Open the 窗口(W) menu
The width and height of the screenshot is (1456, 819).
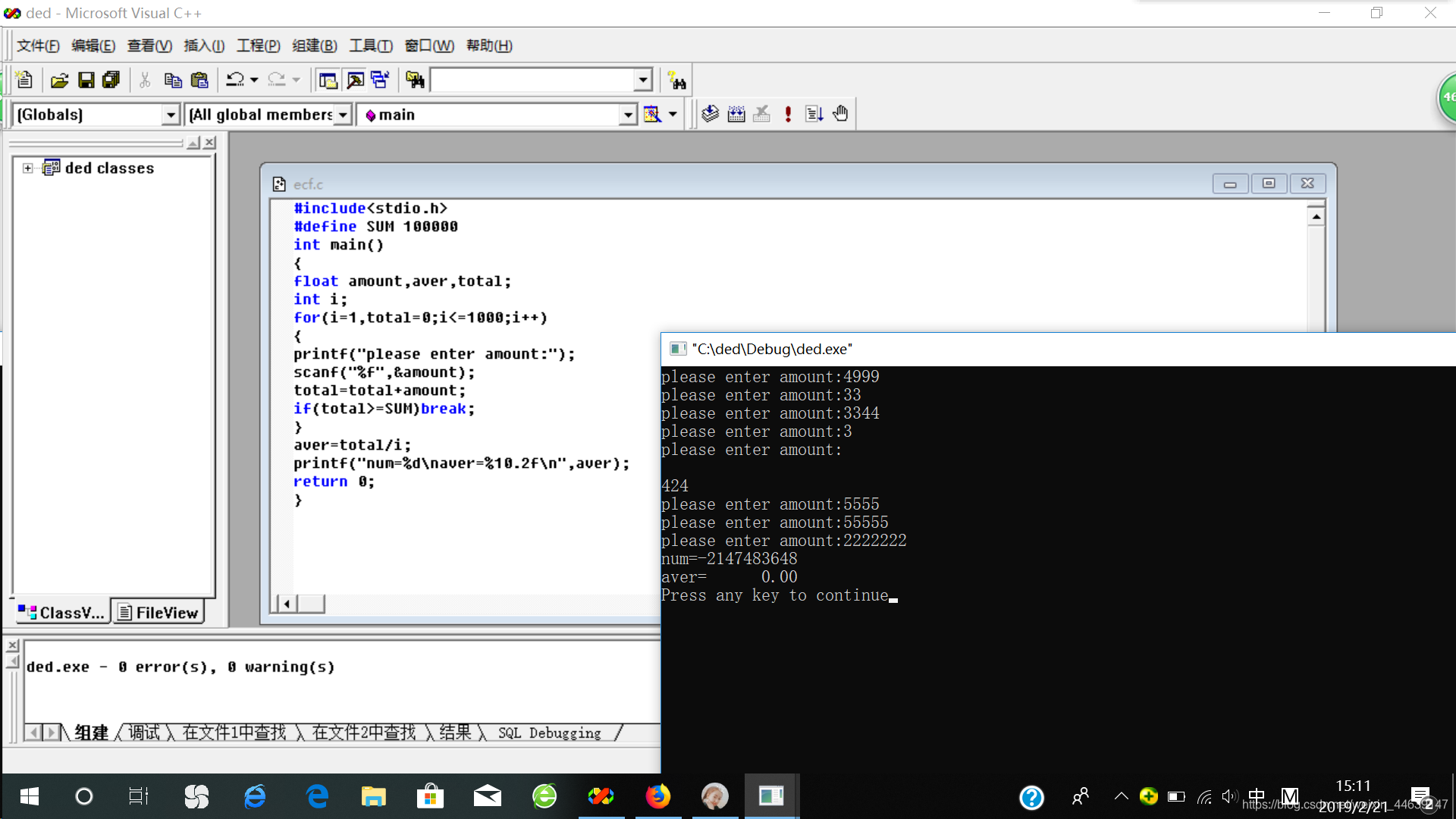point(429,45)
